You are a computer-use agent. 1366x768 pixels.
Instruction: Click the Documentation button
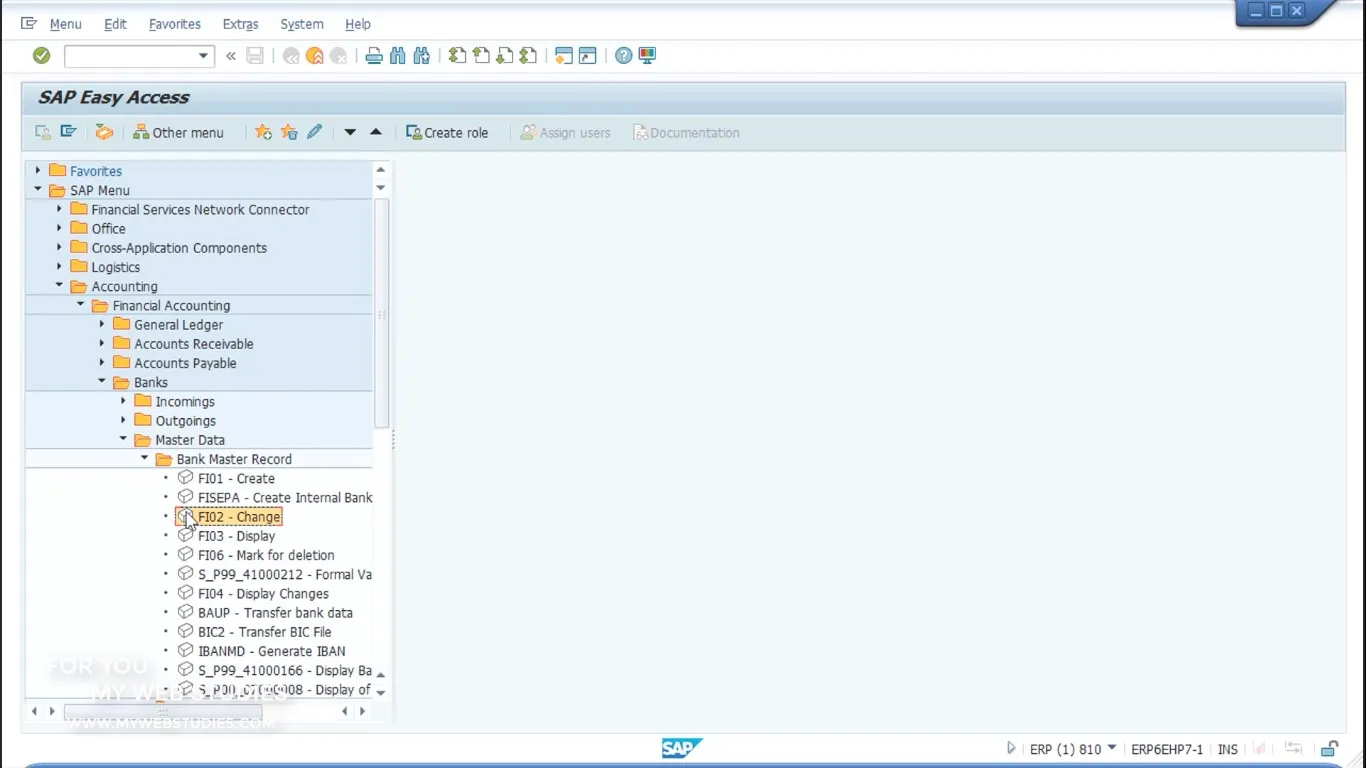click(686, 132)
